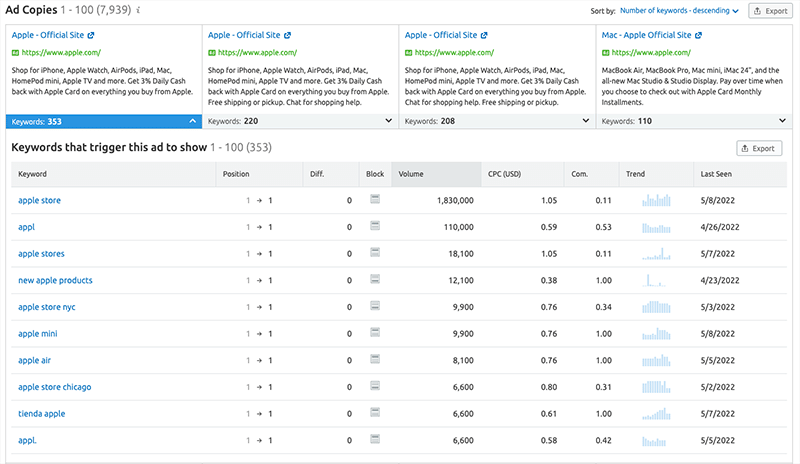This screenshot has width=800, height=464.
Task: Open the 'appl.' keyword link
Action: click(27, 440)
